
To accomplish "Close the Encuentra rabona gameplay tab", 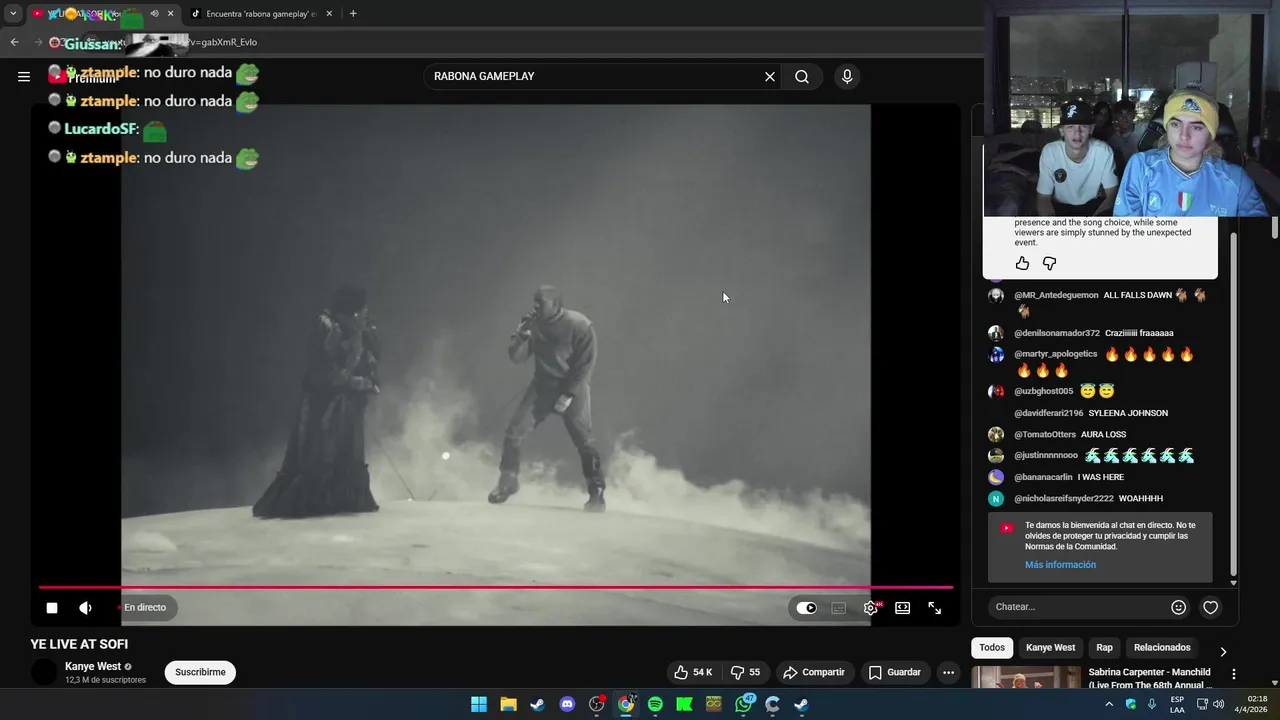I will click(x=329, y=14).
